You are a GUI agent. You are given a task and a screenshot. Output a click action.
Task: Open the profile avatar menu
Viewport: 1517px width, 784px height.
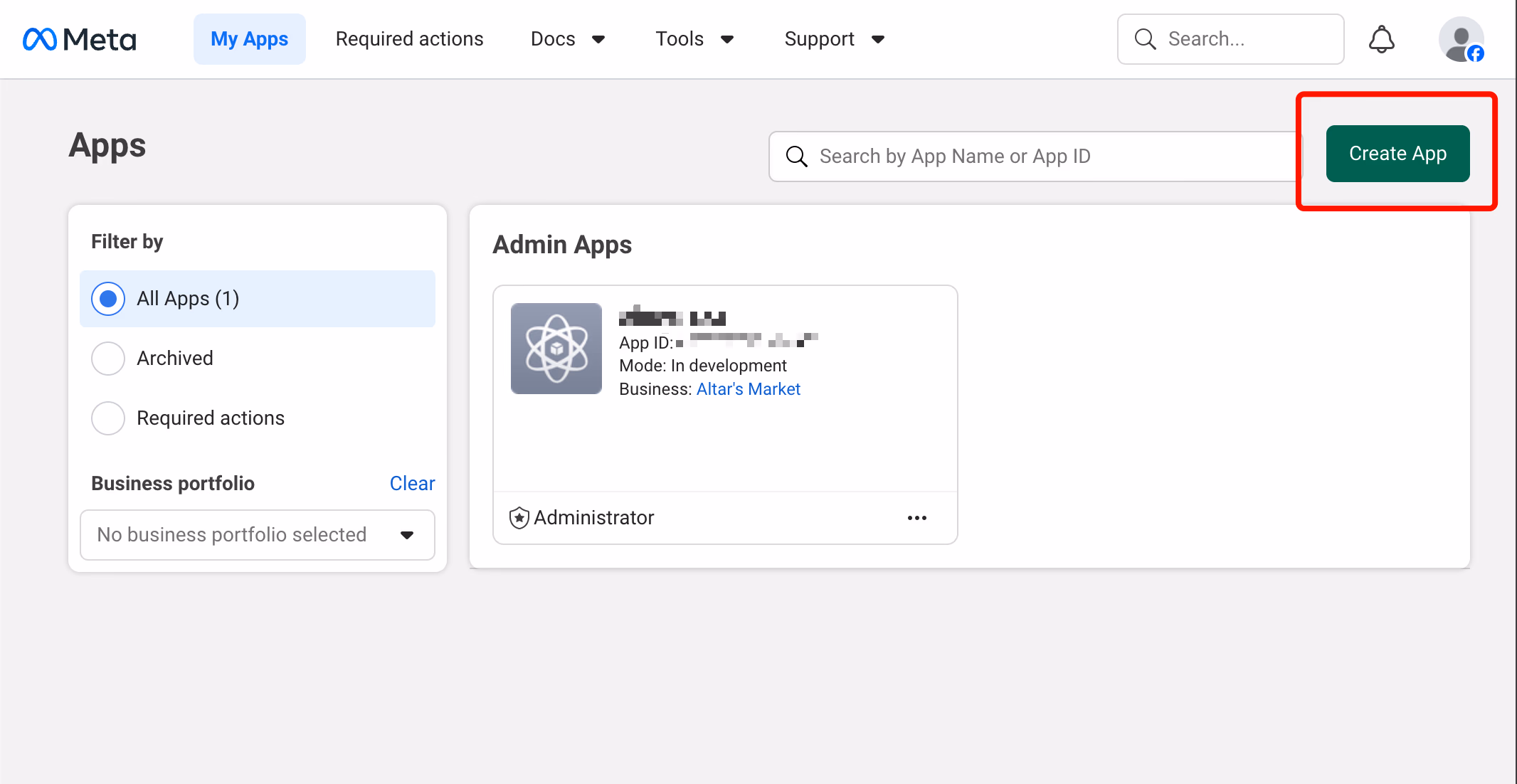pyautogui.click(x=1461, y=39)
